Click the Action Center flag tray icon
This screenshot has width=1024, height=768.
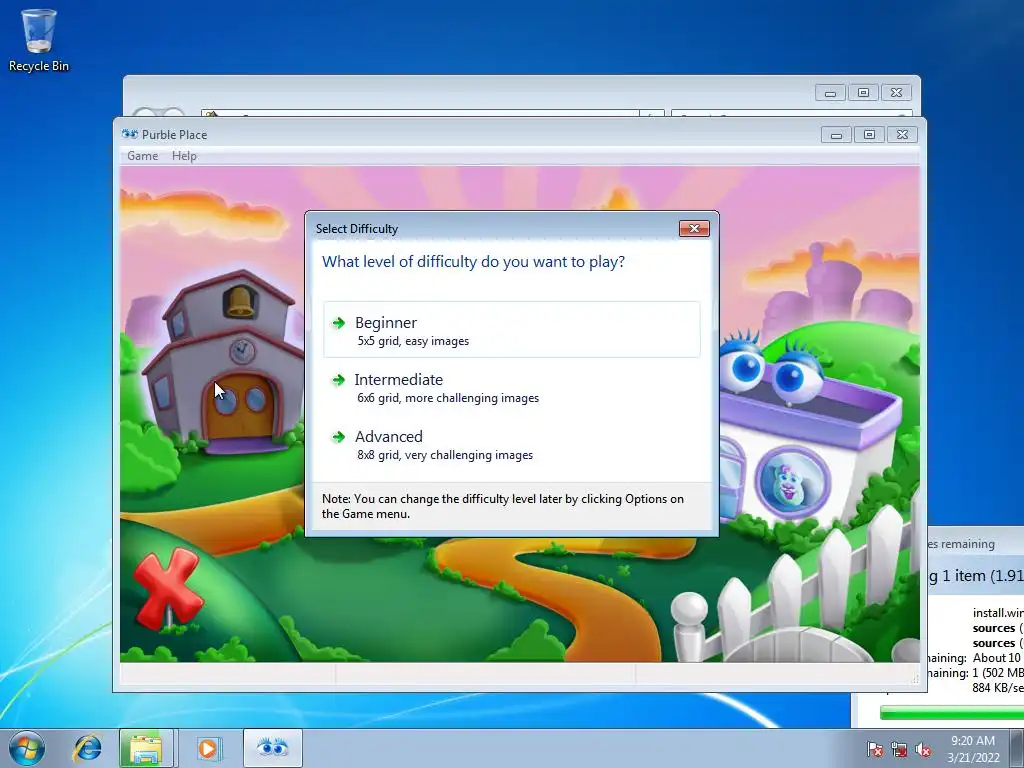[874, 749]
